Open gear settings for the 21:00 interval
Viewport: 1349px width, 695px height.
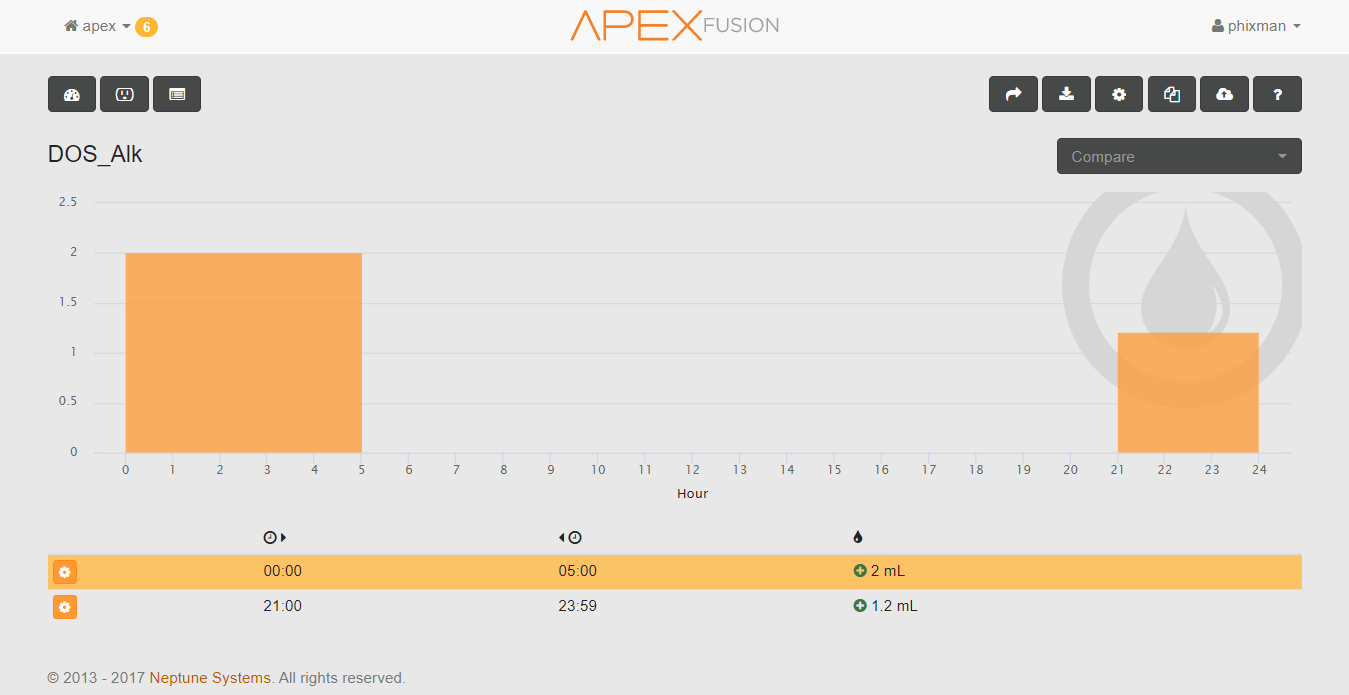point(65,607)
